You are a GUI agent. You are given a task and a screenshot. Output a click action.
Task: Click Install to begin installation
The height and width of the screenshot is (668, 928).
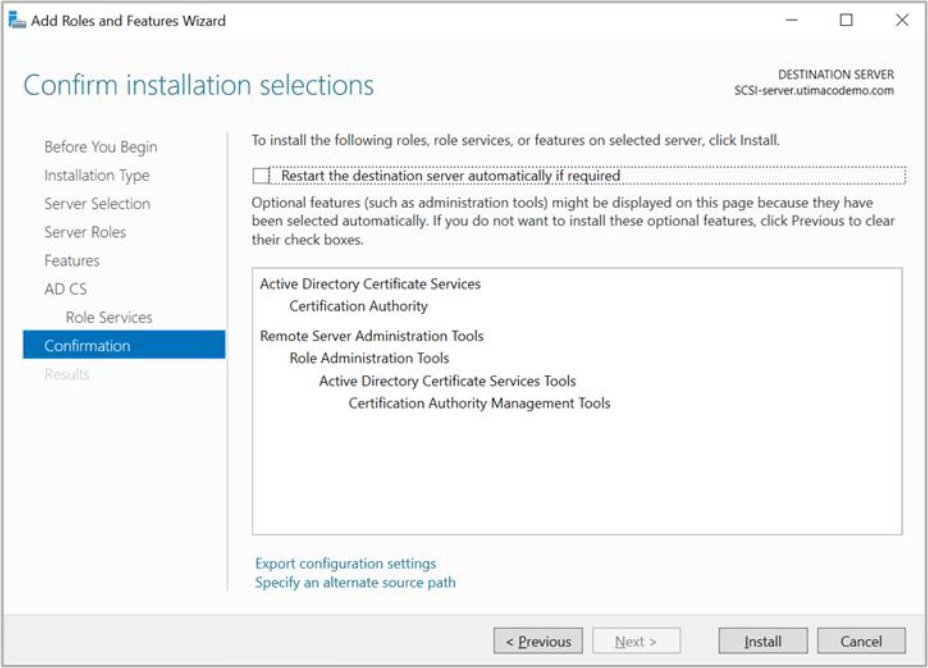[762, 641]
